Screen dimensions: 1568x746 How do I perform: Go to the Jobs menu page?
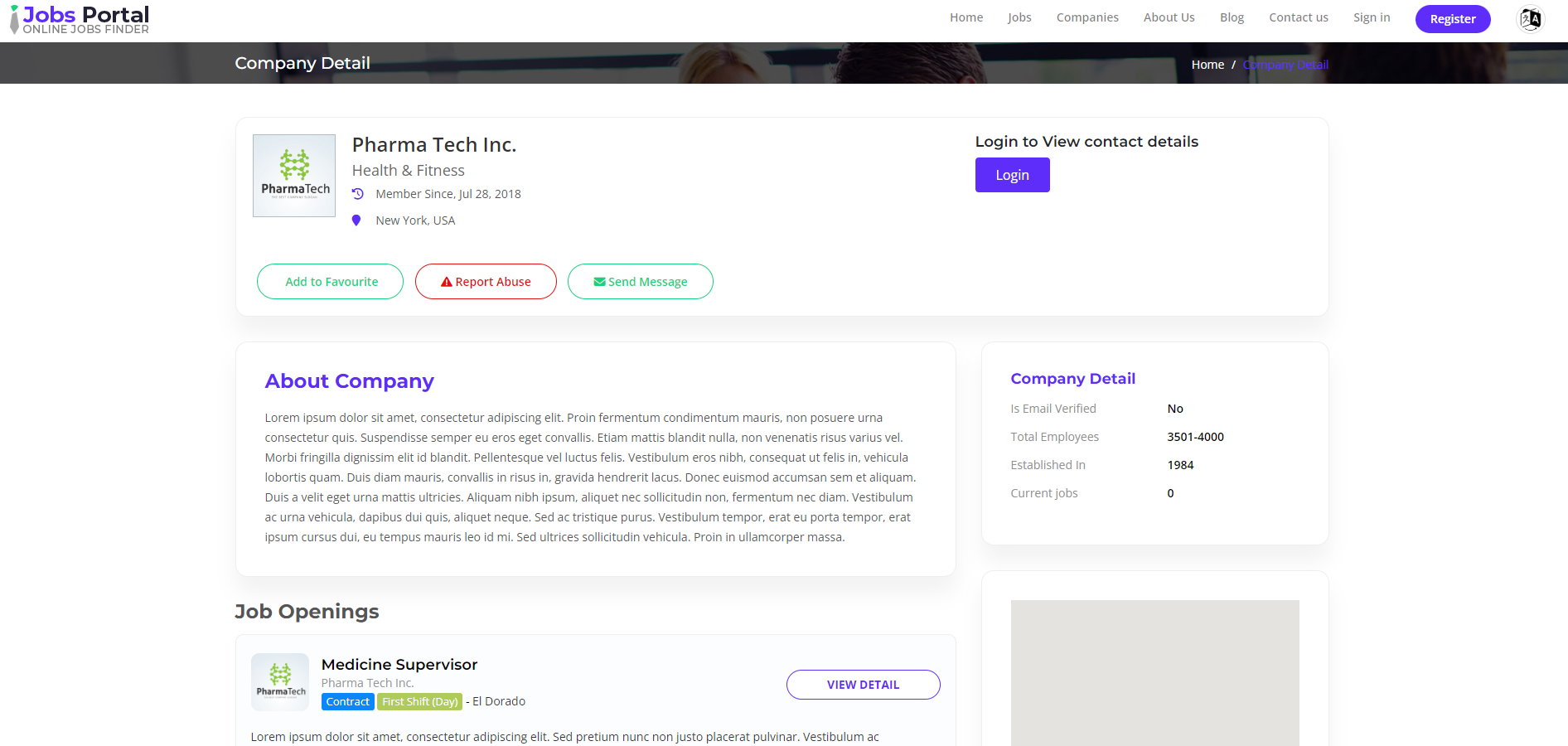pyautogui.click(x=1019, y=17)
